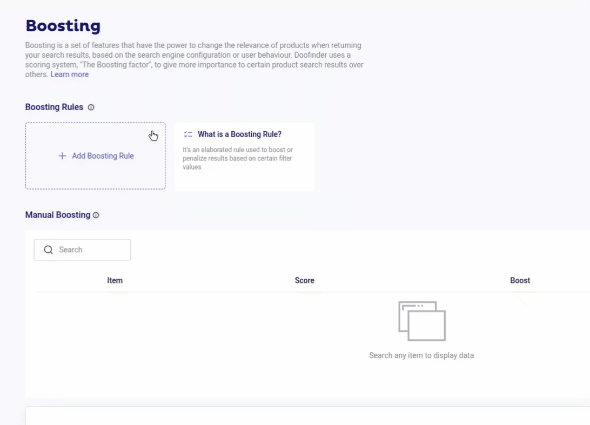Click the magnifier icon in Search box

(48, 250)
